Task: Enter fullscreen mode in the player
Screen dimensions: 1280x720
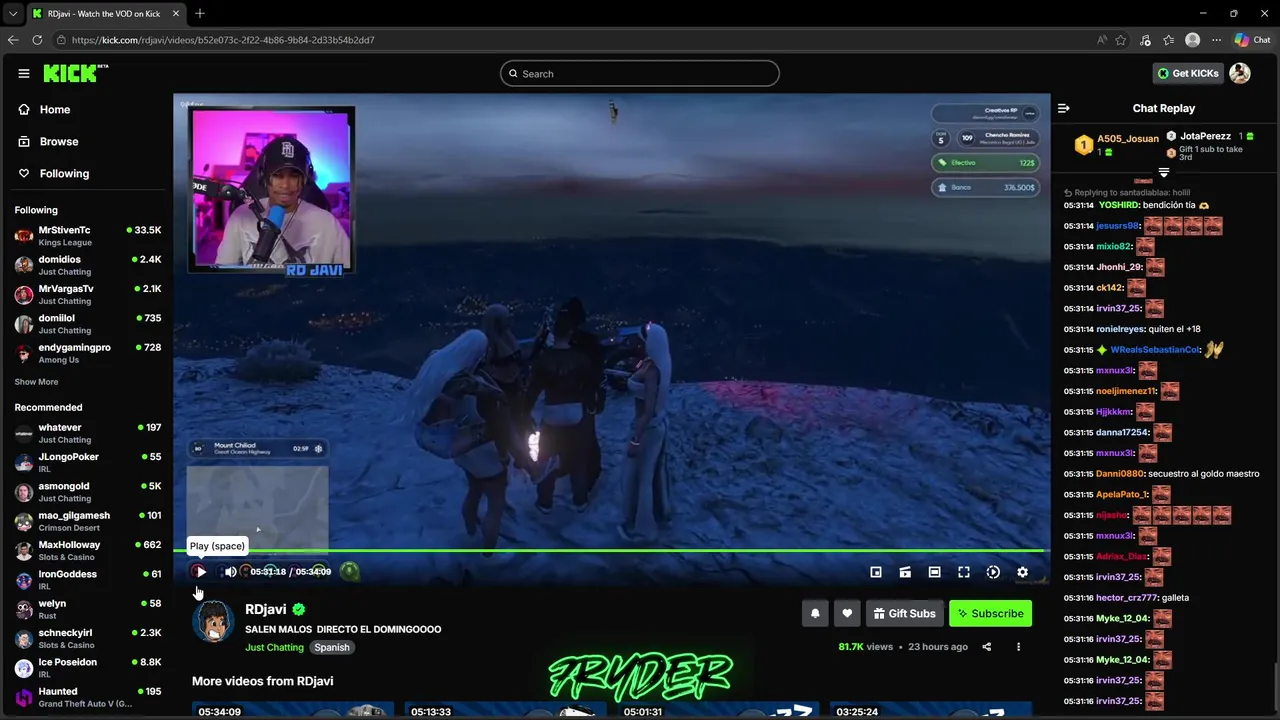Action: (964, 572)
